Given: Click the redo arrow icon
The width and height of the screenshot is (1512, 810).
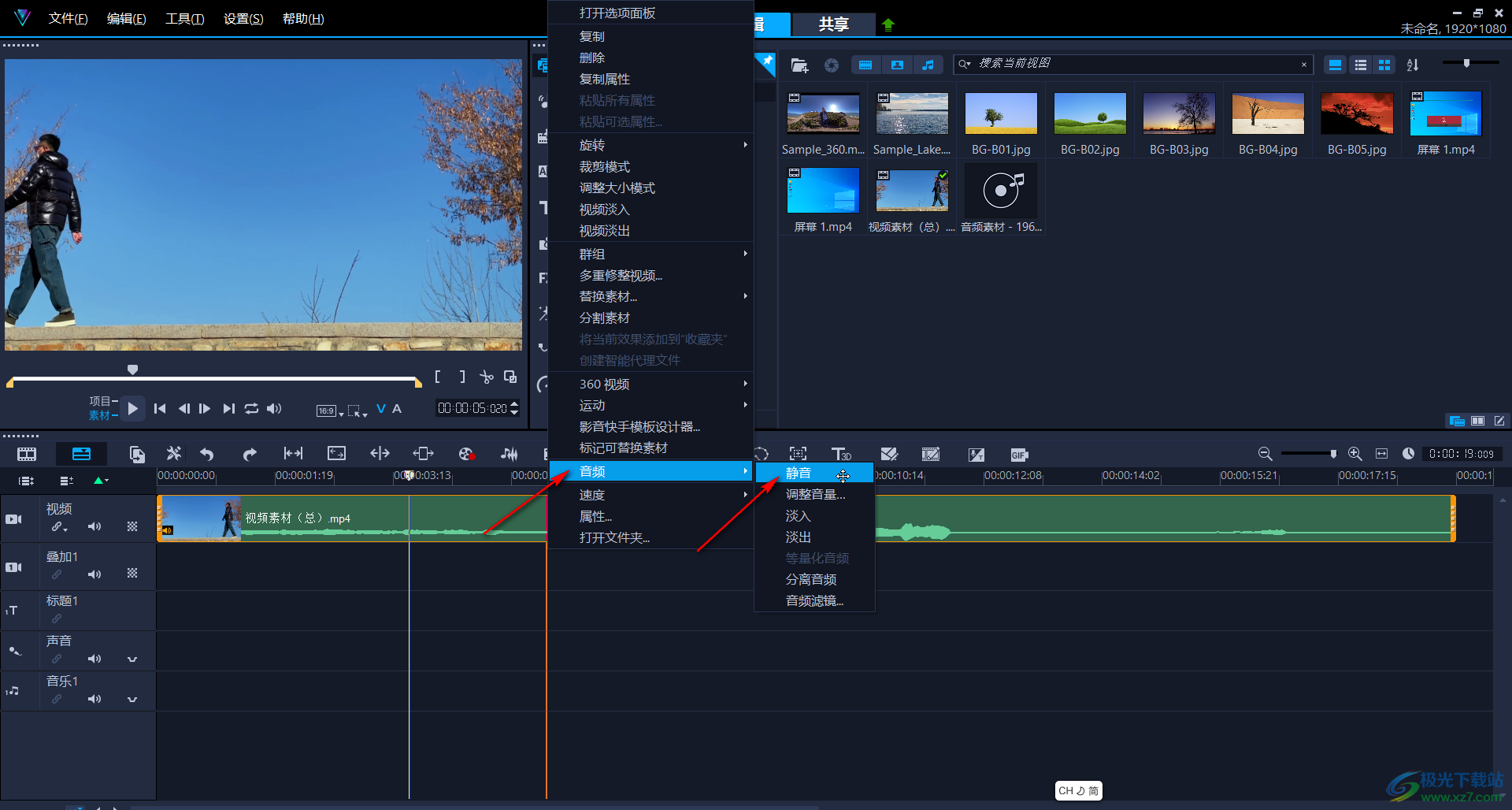Looking at the screenshot, I should click(x=250, y=454).
